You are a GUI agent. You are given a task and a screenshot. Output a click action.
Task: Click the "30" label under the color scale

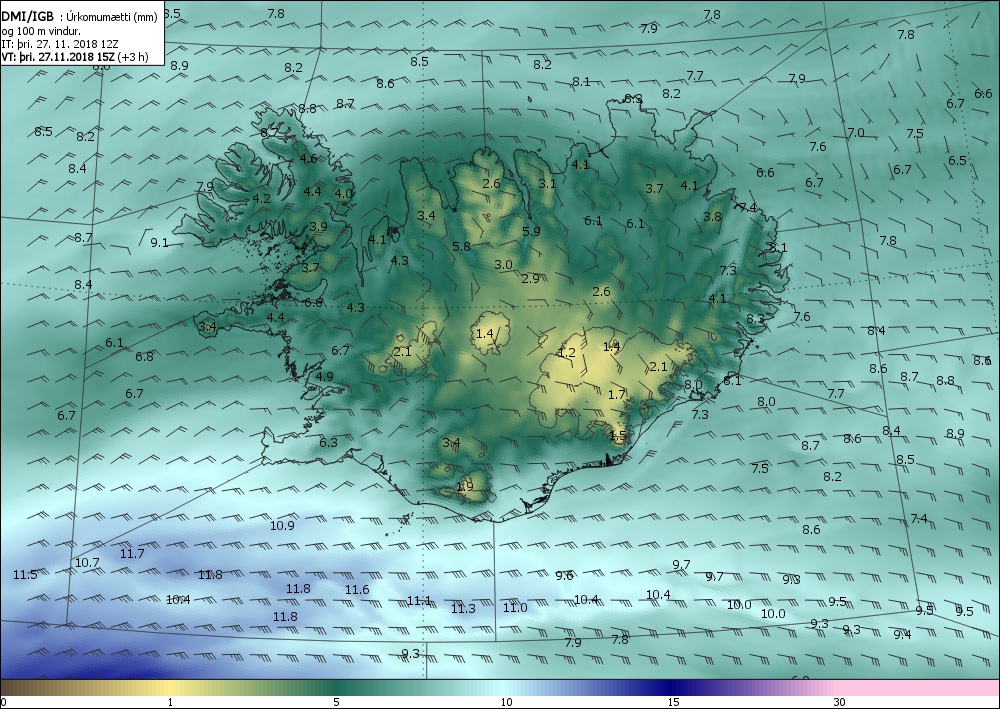[x=839, y=703]
